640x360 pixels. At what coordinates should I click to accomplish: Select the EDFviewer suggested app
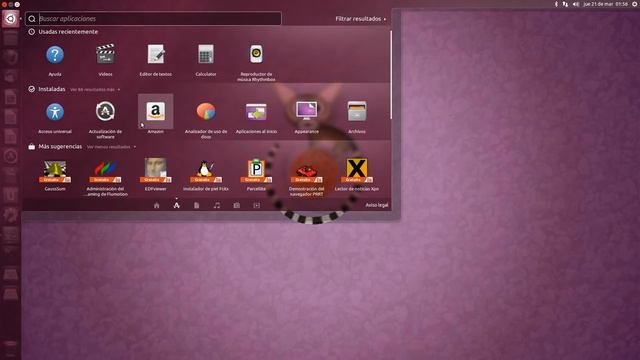pyautogui.click(x=156, y=171)
